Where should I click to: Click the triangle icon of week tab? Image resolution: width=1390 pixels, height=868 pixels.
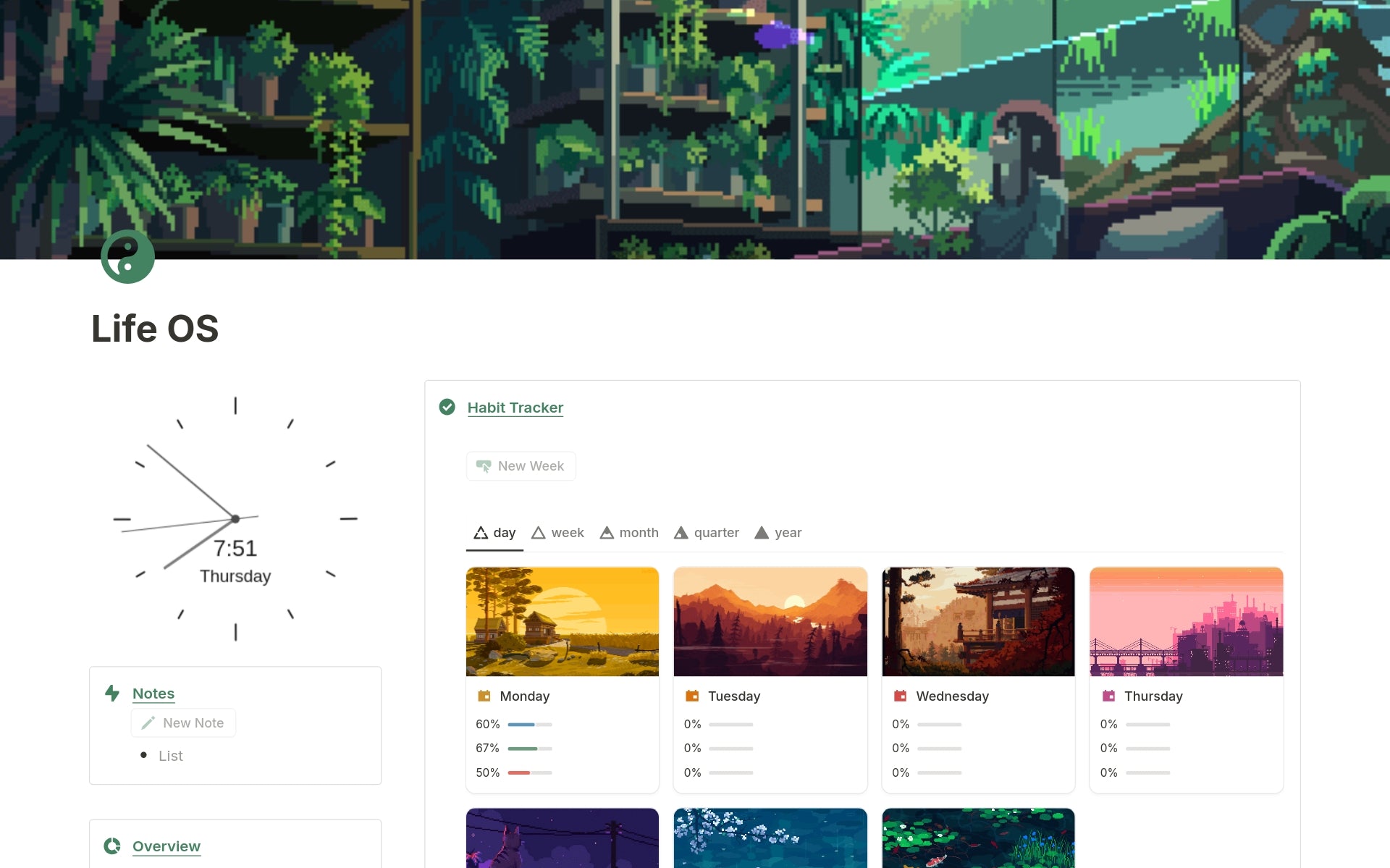pyautogui.click(x=538, y=533)
